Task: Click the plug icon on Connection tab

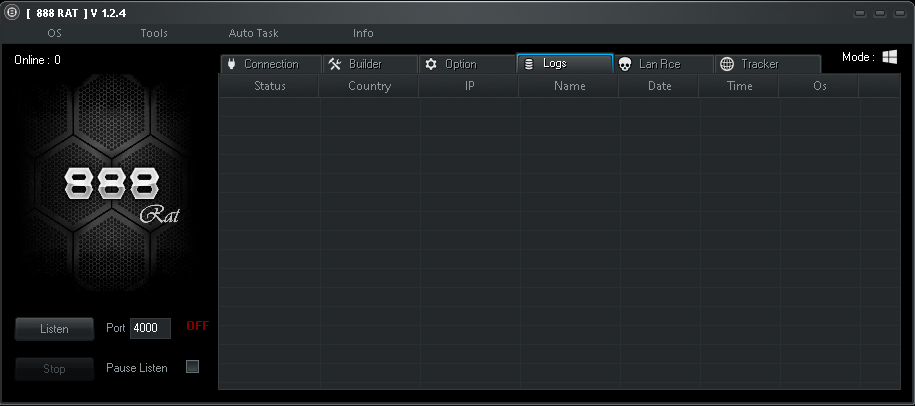Action: [x=231, y=64]
